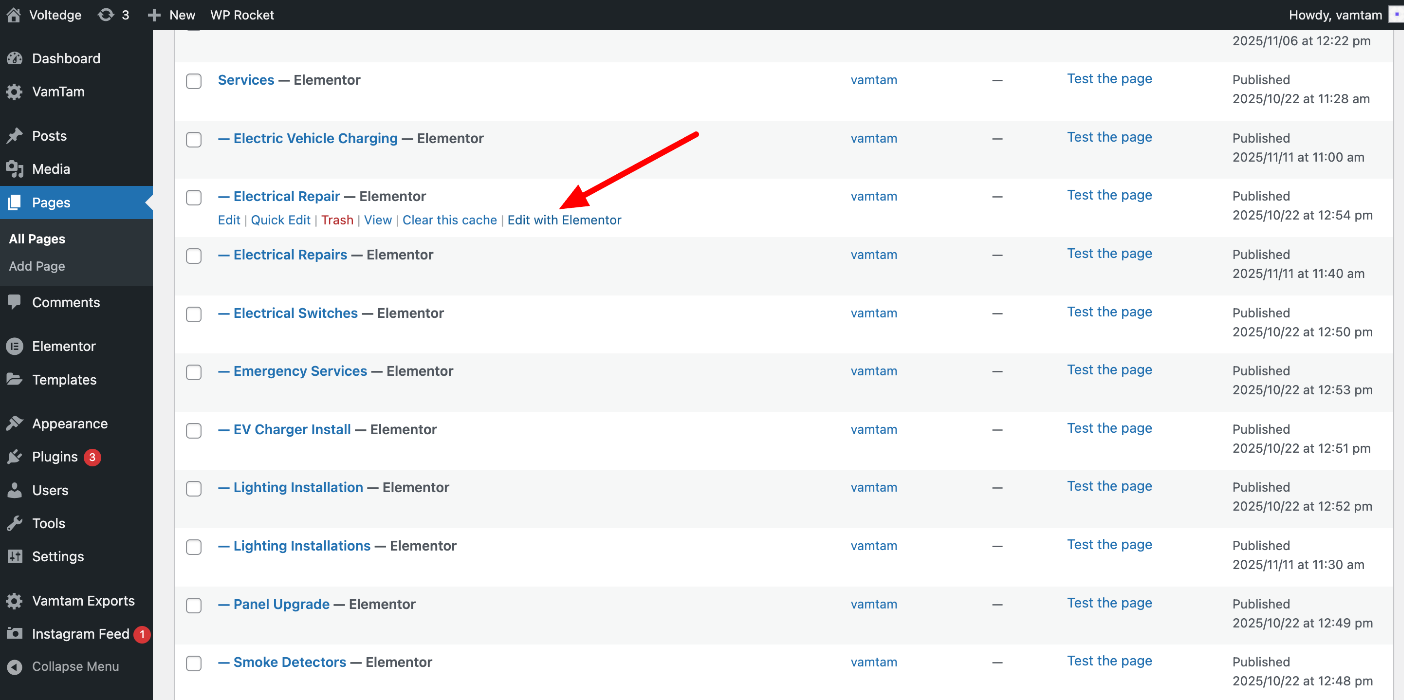Click the Templates menu label
1404x700 pixels.
point(64,379)
